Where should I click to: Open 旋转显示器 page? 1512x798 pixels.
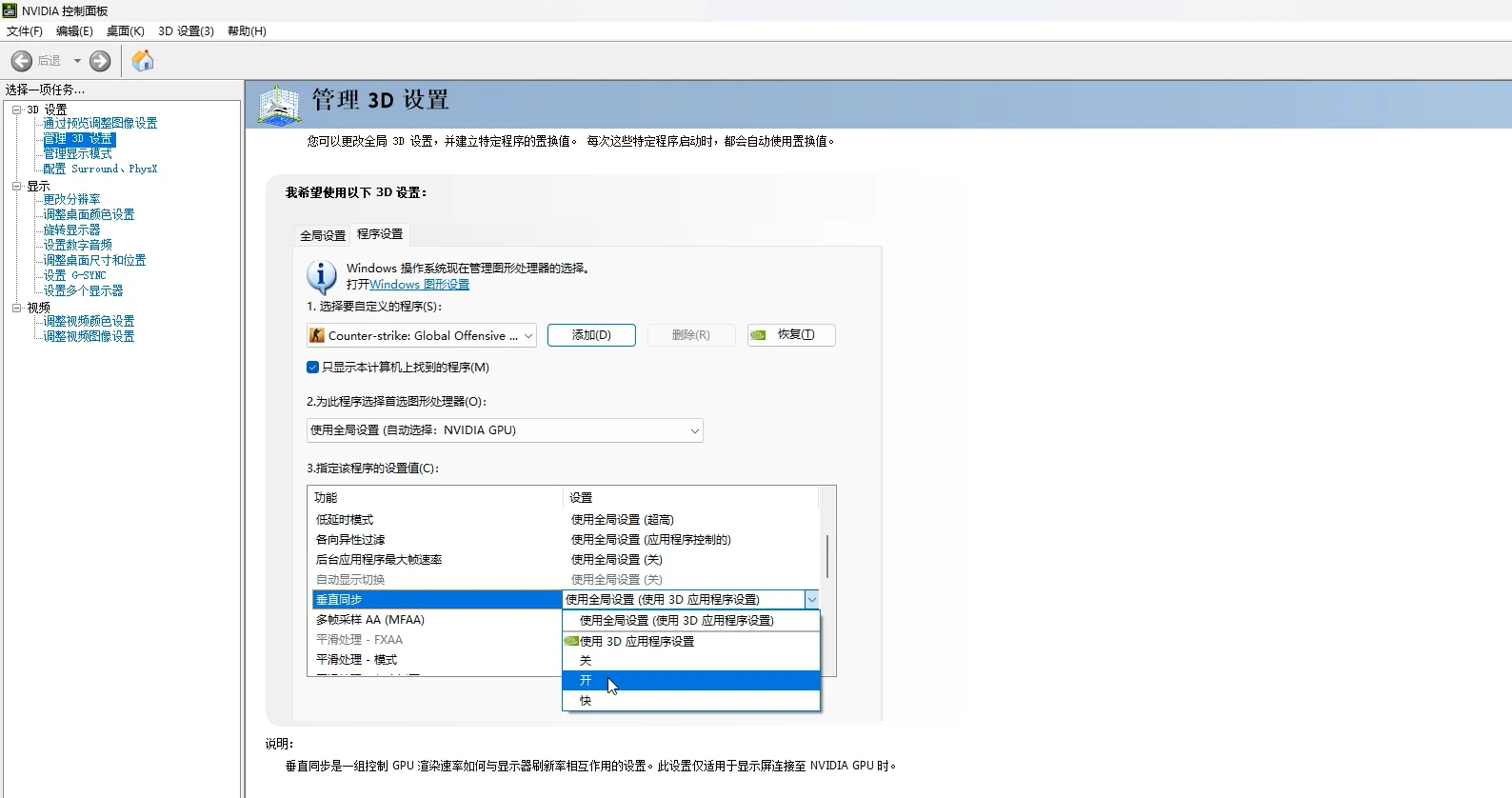point(71,229)
